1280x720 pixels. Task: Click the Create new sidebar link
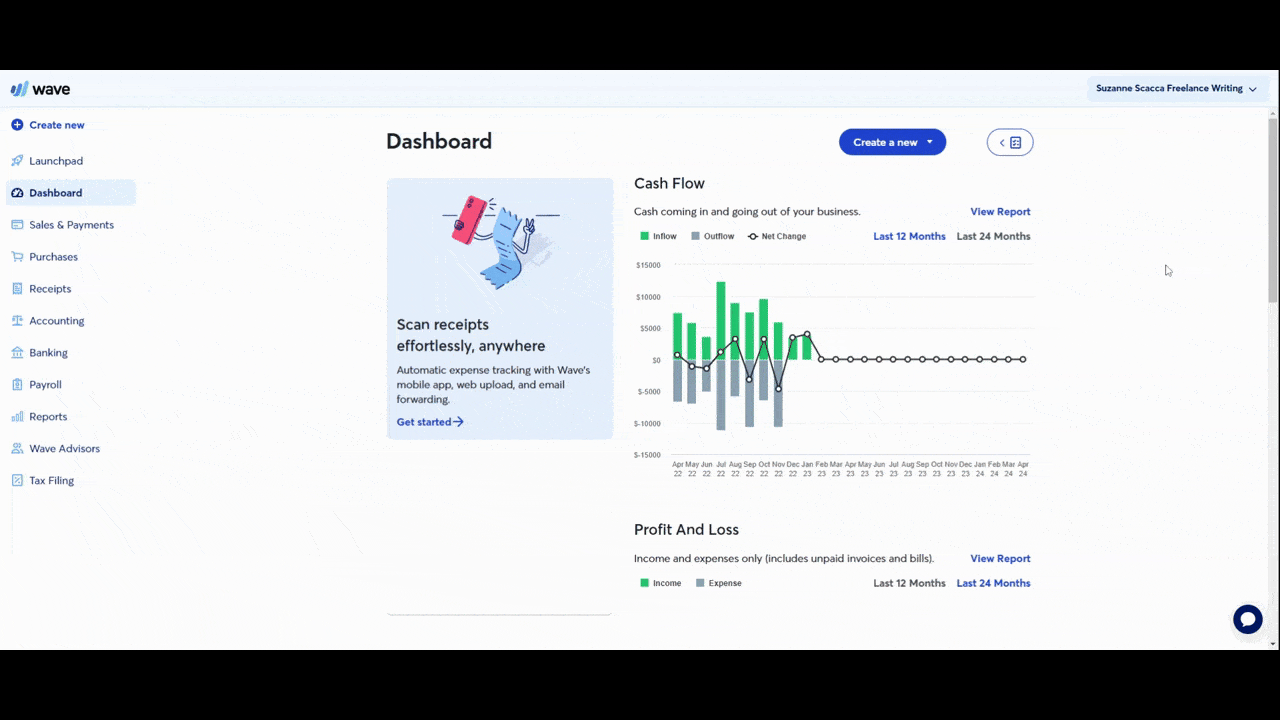57,125
